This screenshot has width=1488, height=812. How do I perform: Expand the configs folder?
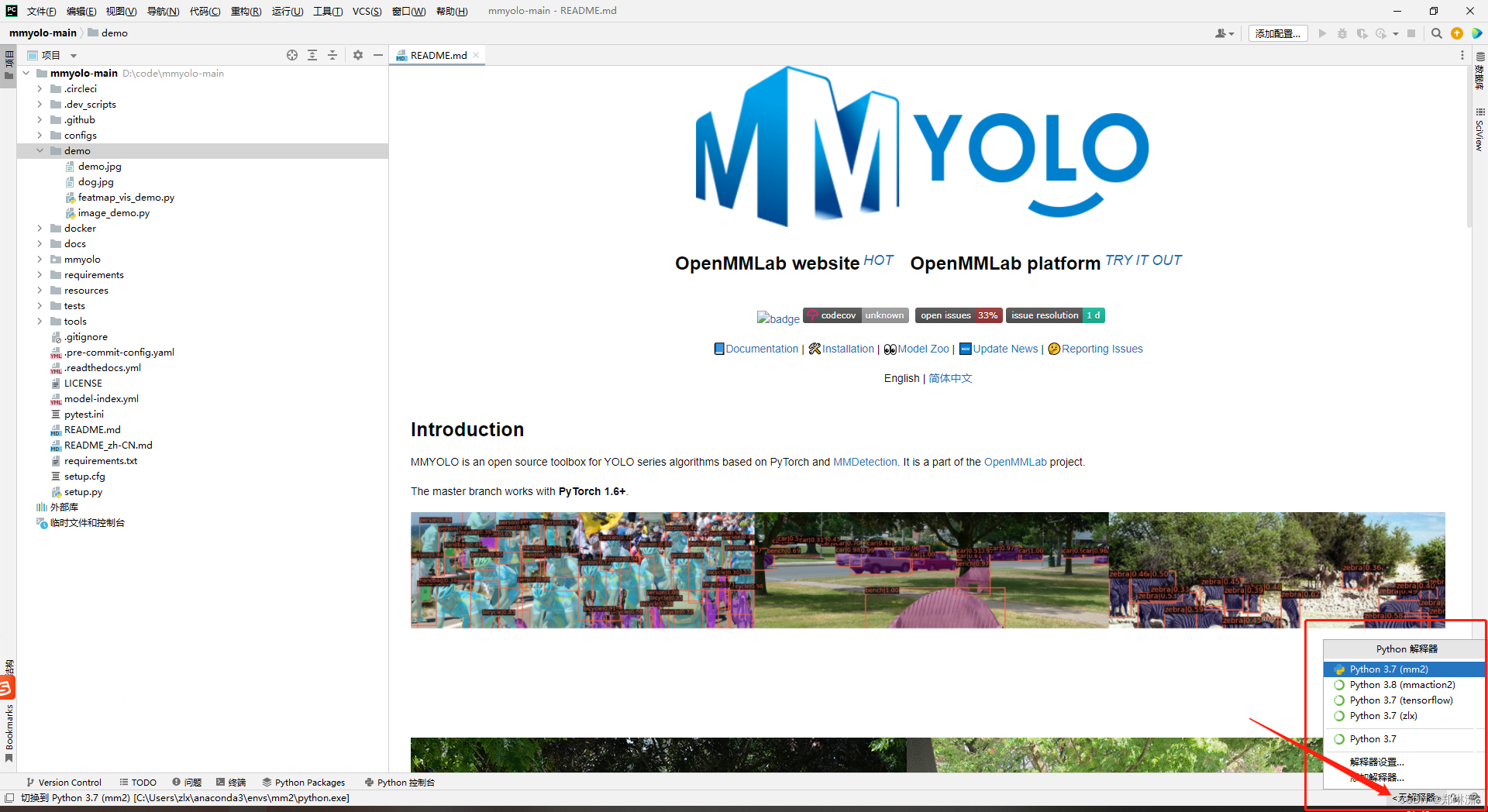point(40,135)
